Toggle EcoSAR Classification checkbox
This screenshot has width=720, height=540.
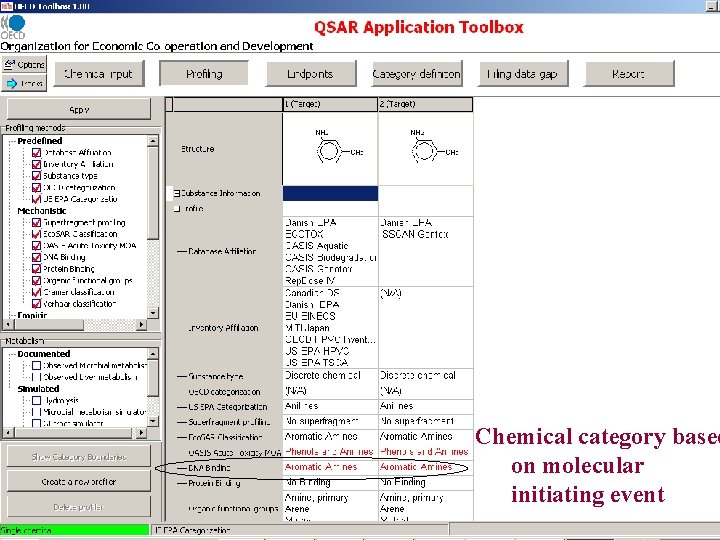[36, 234]
